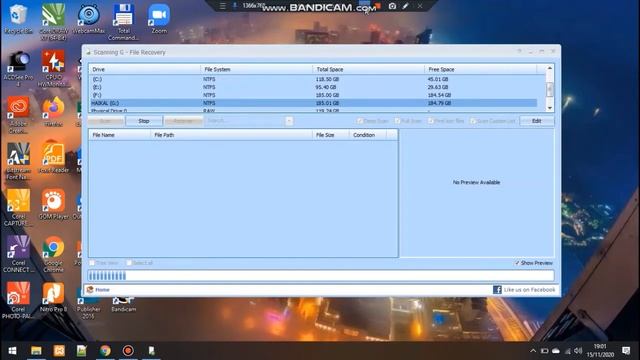The height and width of the screenshot is (360, 640).
Task: Select the (C:) drive row
Action: point(313,79)
